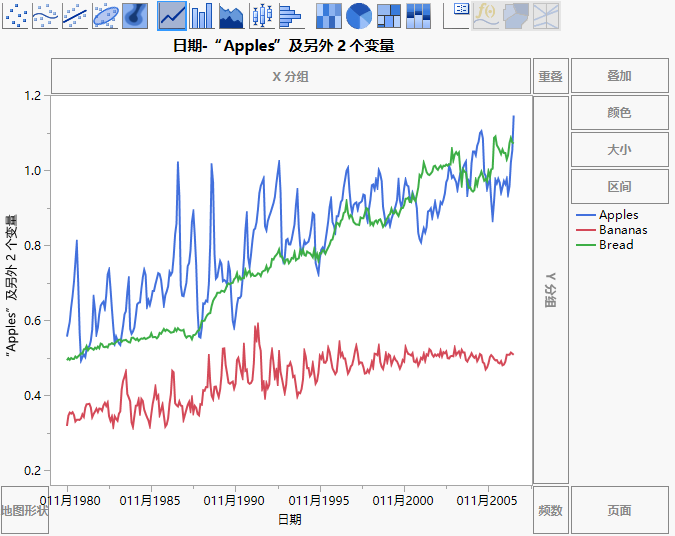This screenshot has height=536, width=675.
Task: Switch to the Bar chart icon
Action: (202, 15)
